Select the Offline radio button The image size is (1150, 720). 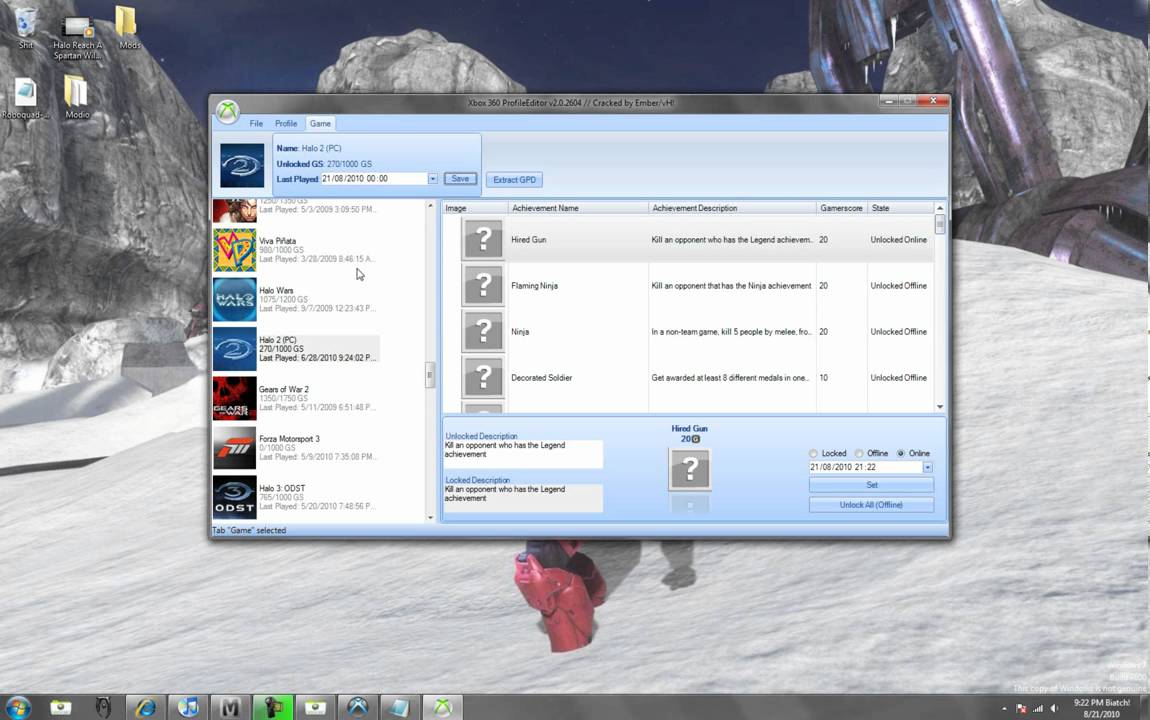(x=859, y=453)
